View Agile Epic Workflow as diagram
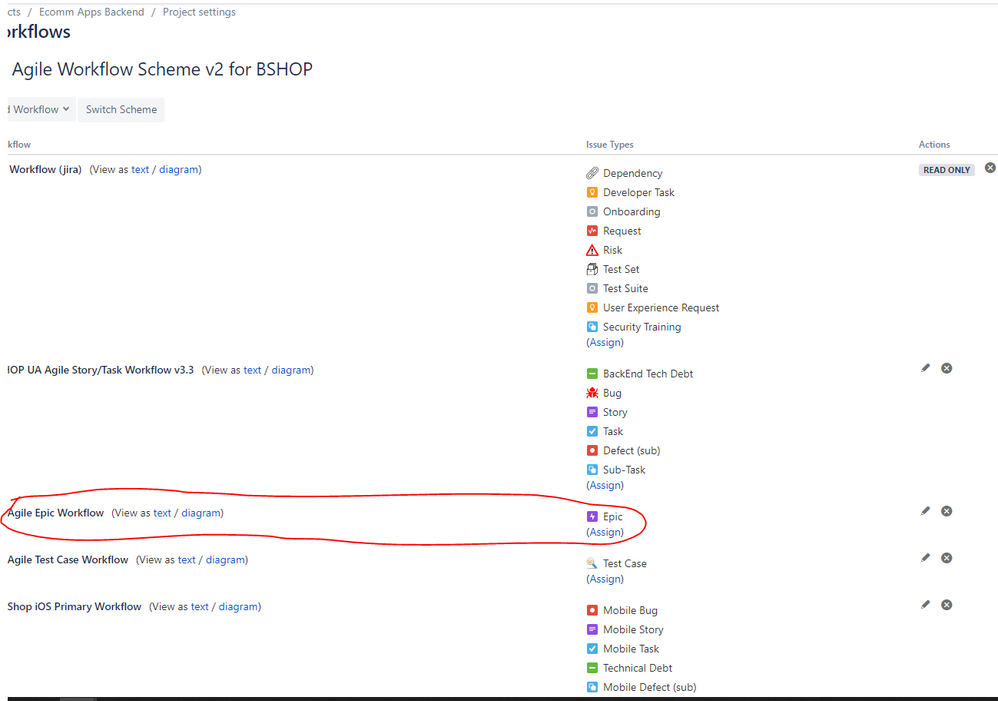The height and width of the screenshot is (701, 998). click(x=201, y=513)
